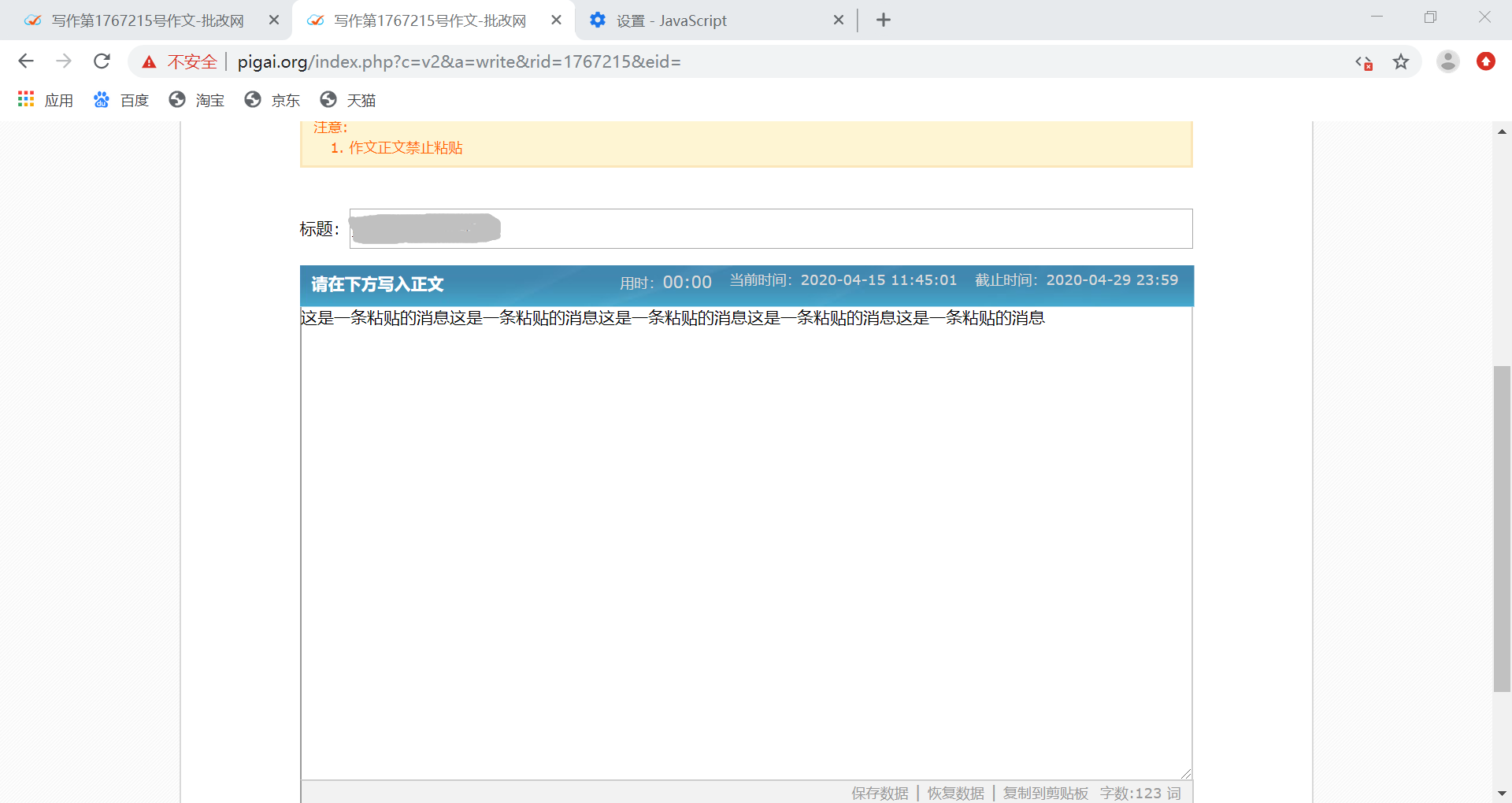The width and height of the screenshot is (1512, 803).
Task: Open the 淘宝 bookmark
Action: [197, 100]
